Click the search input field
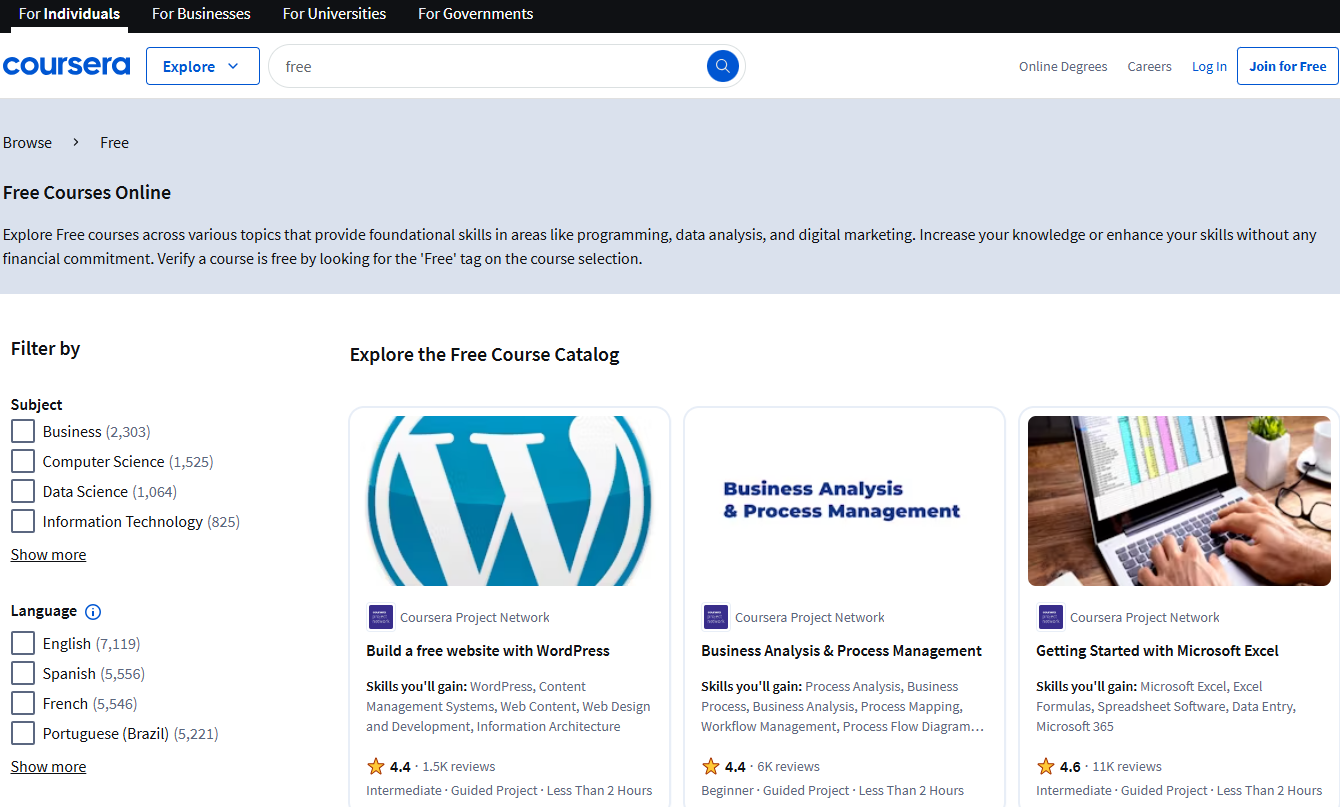 [490, 66]
